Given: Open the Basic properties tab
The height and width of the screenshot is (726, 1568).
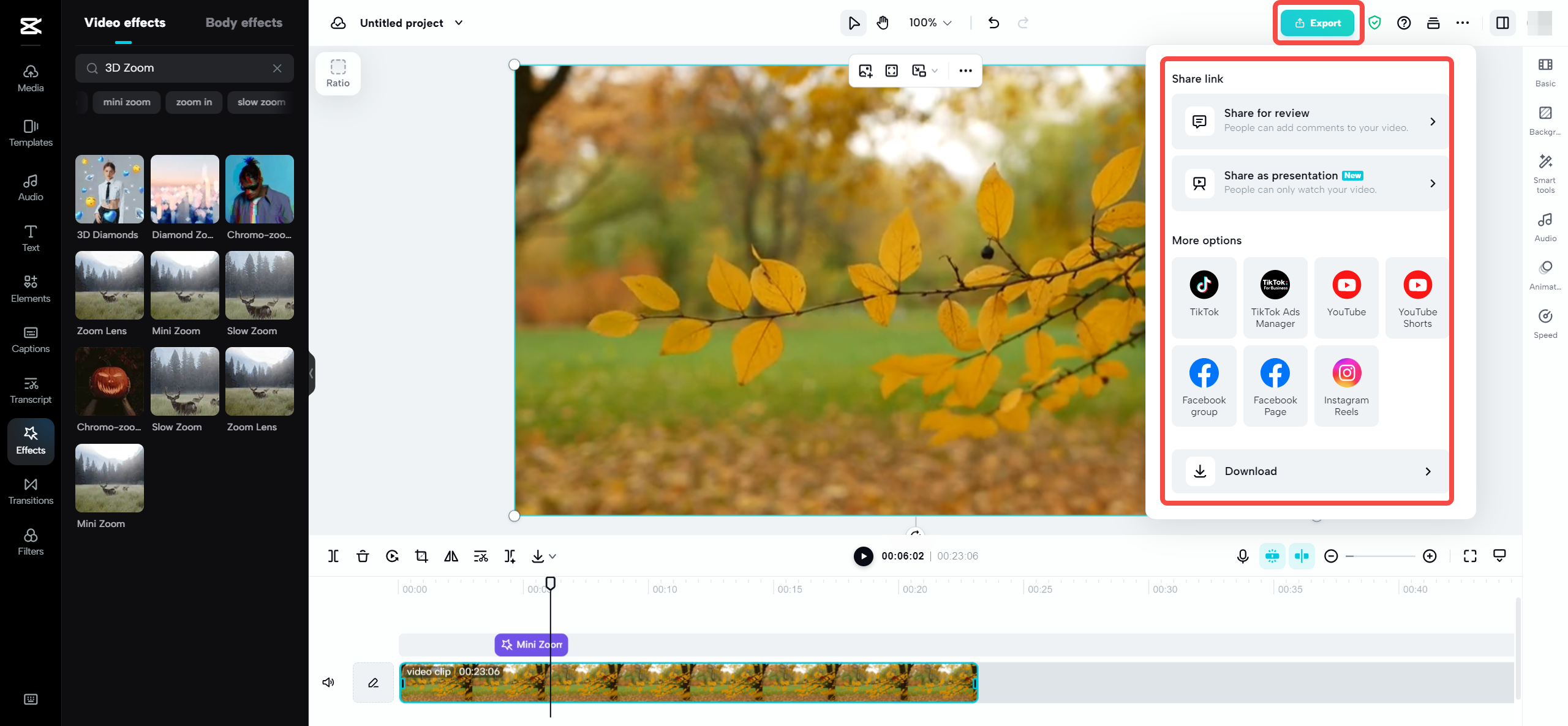Looking at the screenshot, I should point(1545,72).
